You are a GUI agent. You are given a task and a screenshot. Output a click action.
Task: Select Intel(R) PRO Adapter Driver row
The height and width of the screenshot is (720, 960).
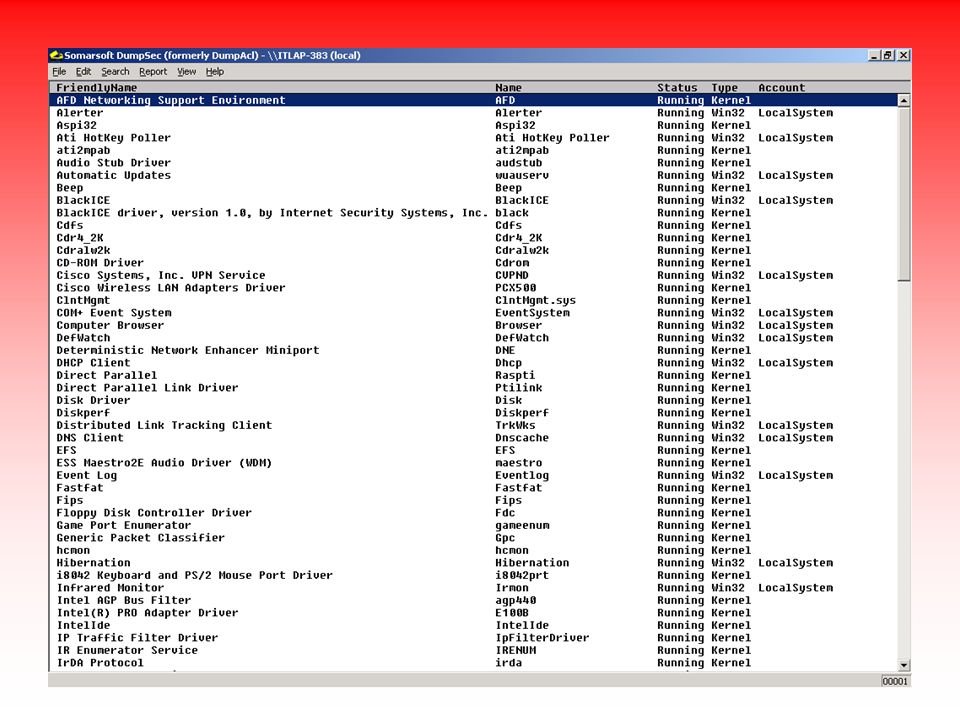point(473,613)
